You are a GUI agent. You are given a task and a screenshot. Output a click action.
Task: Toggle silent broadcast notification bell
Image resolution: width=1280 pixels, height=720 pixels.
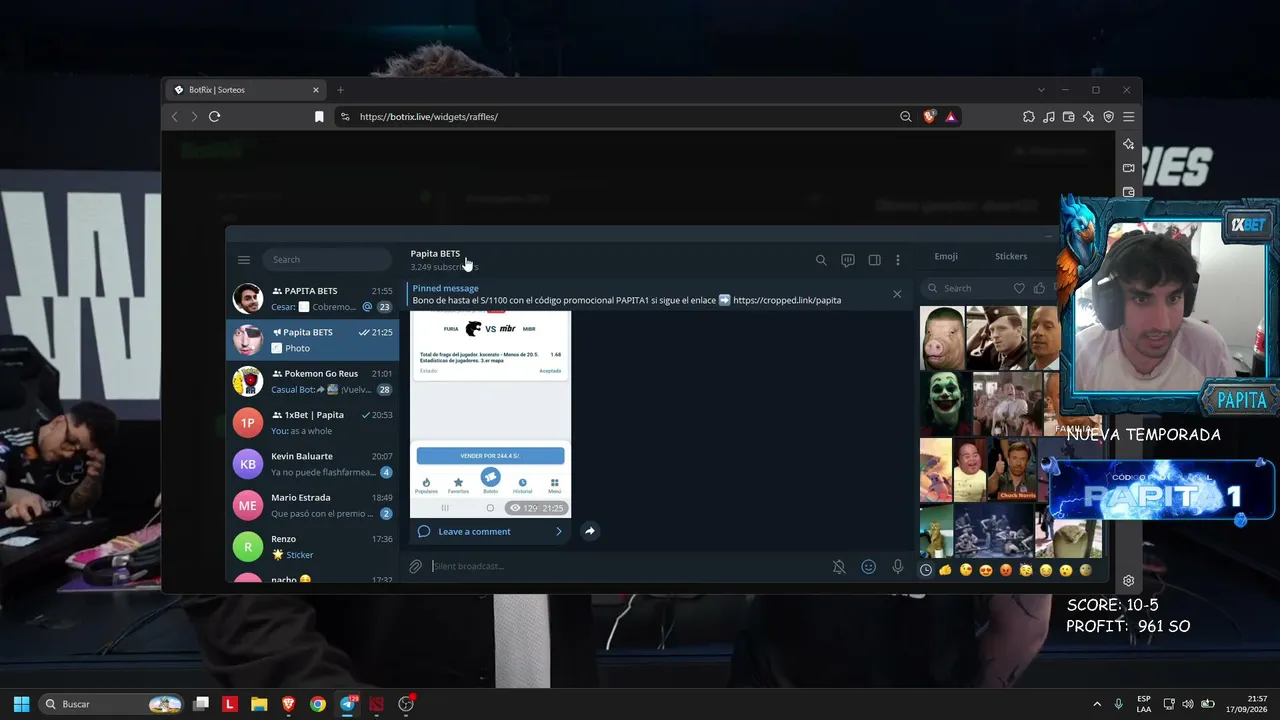pyautogui.click(x=839, y=567)
